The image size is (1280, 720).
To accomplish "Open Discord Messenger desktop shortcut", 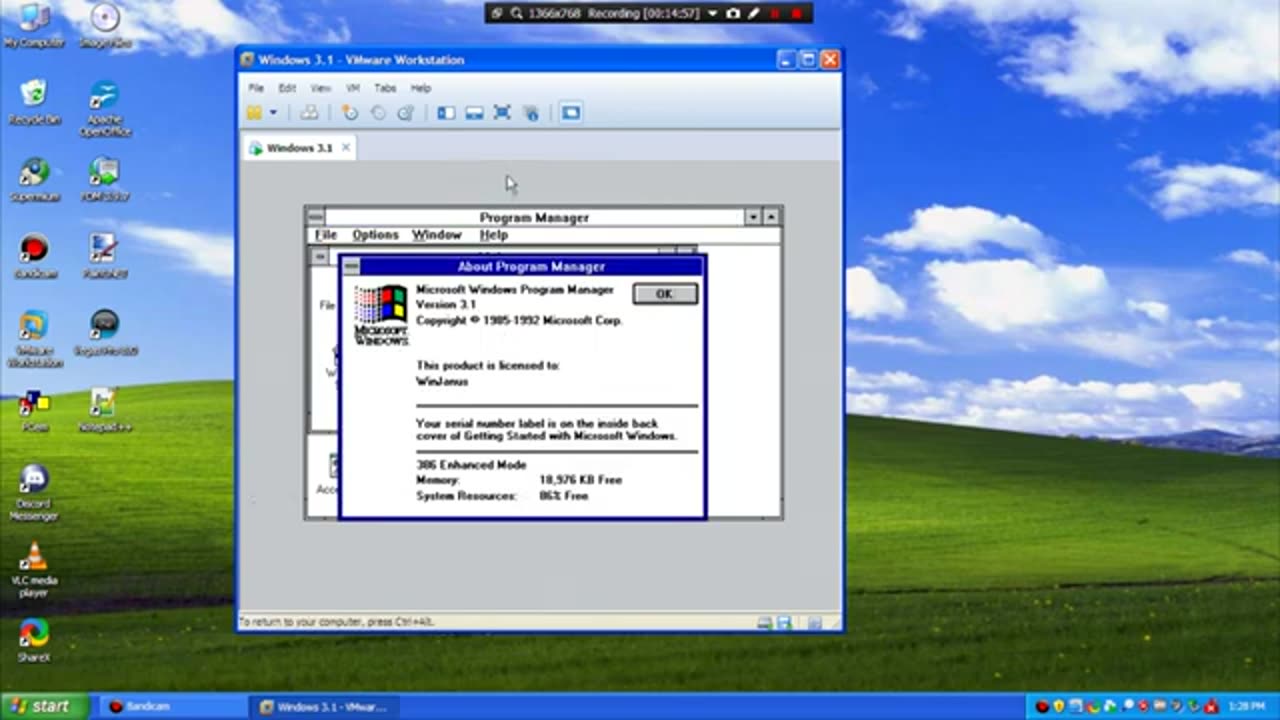I will [x=34, y=492].
